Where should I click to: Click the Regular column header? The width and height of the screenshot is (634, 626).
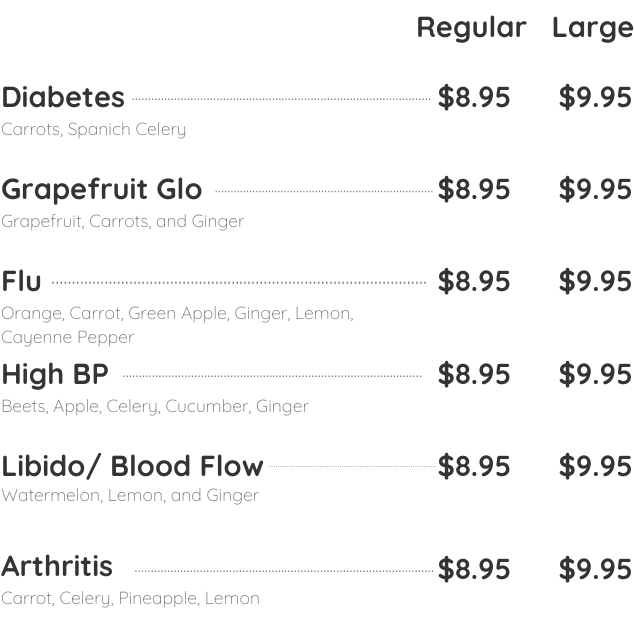point(471,28)
